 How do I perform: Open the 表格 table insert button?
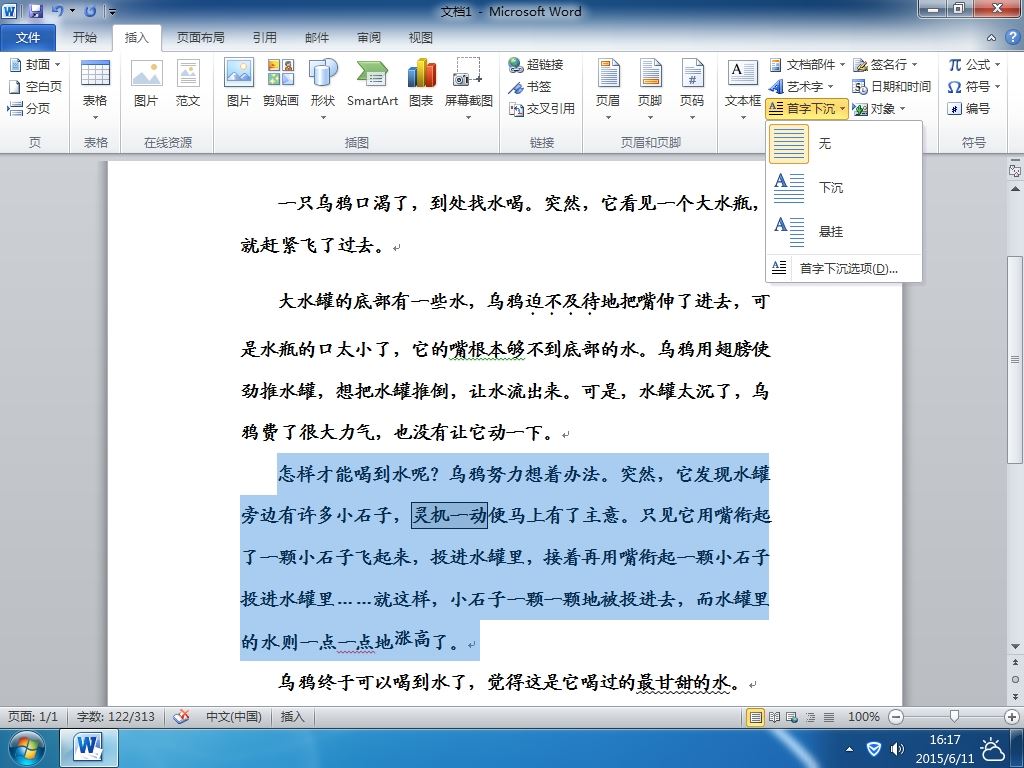click(95, 90)
